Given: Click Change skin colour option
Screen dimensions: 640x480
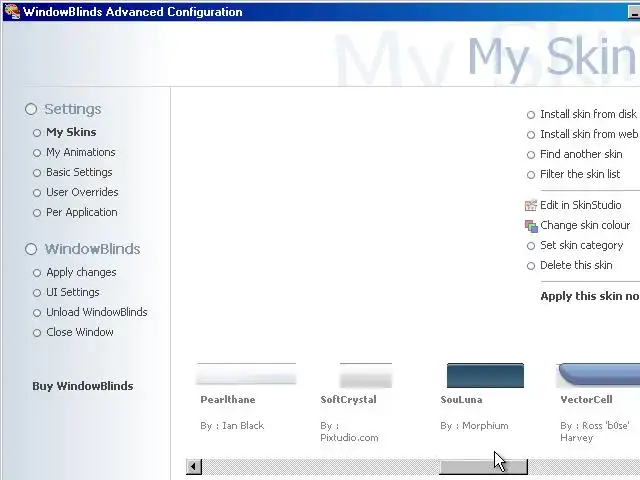Looking at the screenshot, I should [x=585, y=225].
